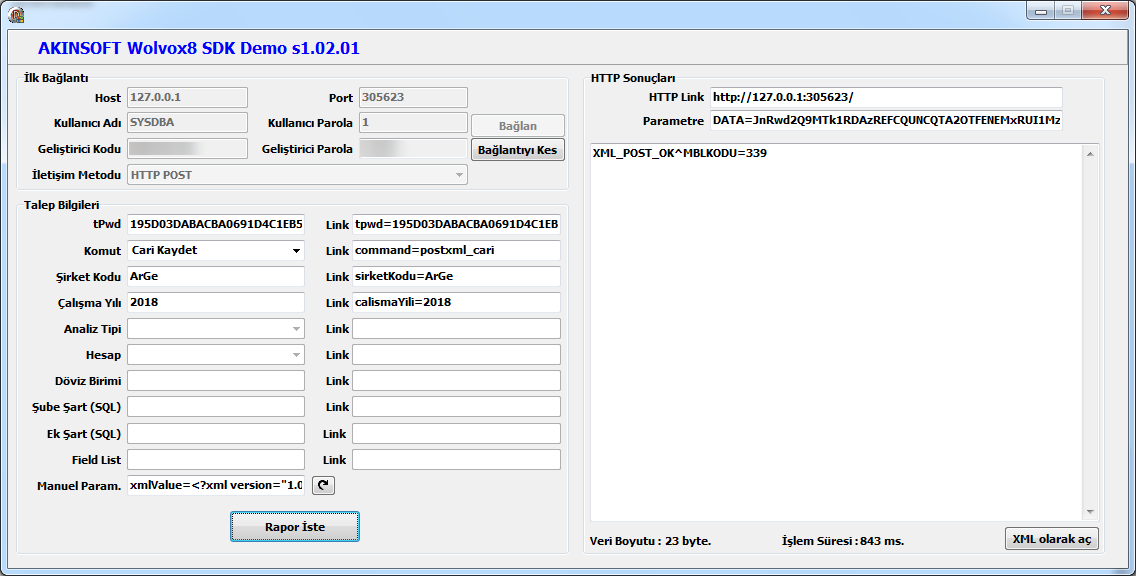Click the refresh icon beside Manuel Param.
The height and width of the screenshot is (576, 1136).
(323, 485)
